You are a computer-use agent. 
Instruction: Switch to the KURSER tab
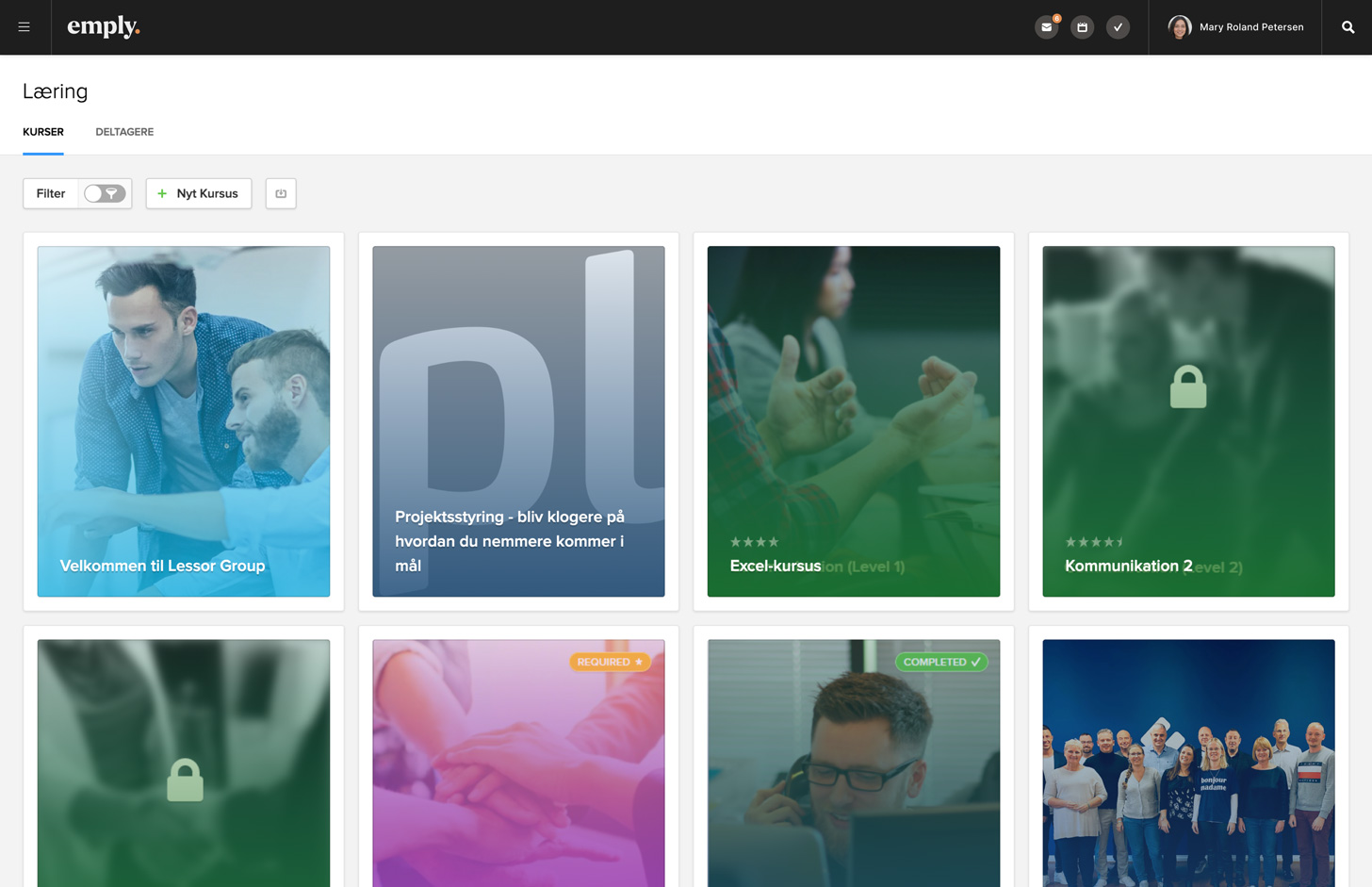click(43, 132)
